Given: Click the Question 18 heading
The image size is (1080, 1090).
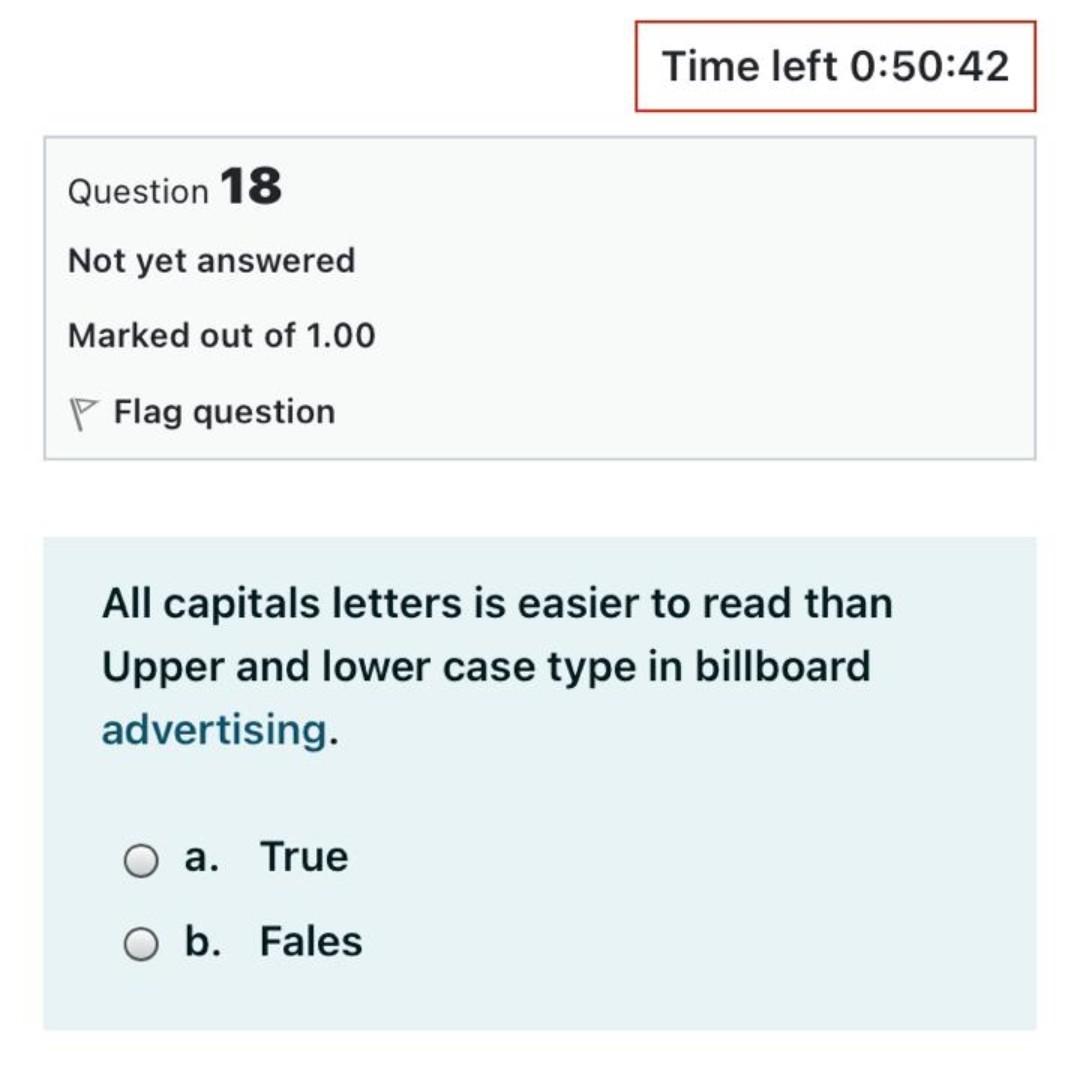Looking at the screenshot, I should click(x=175, y=188).
